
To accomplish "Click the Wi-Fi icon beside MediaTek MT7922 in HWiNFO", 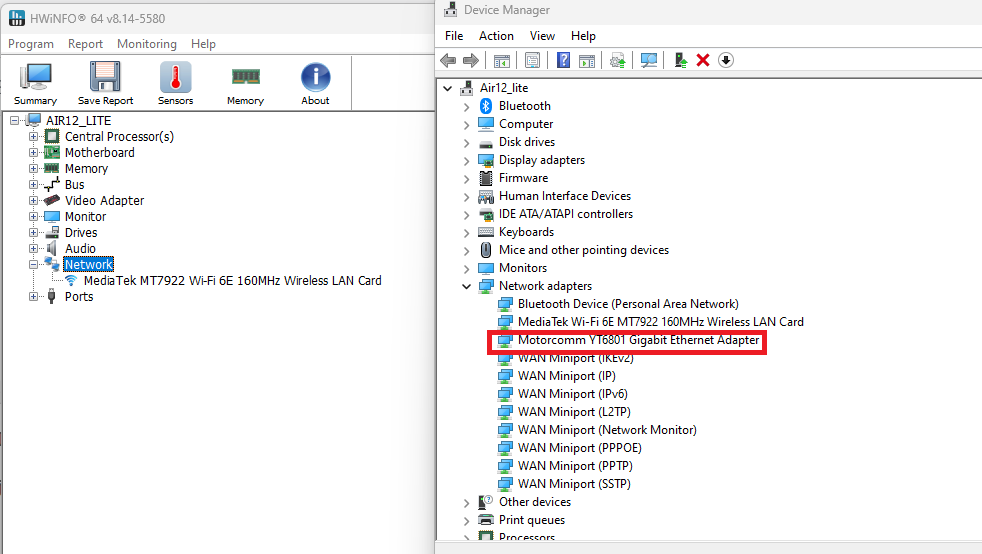I will [71, 280].
